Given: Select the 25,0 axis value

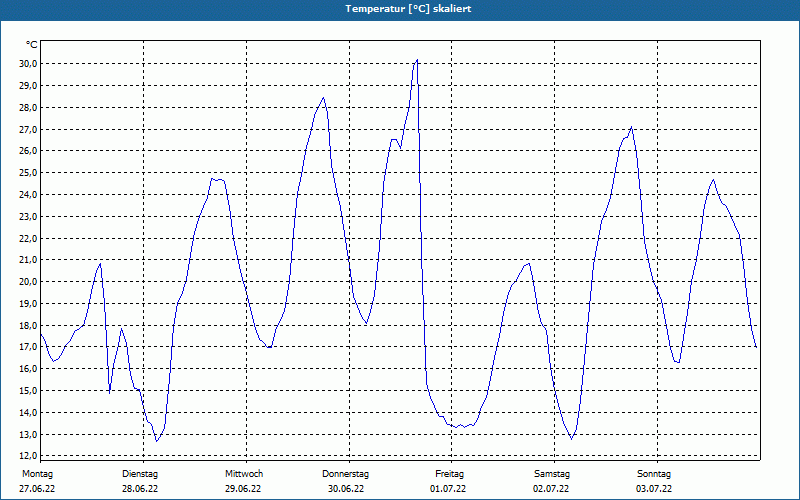Looking at the screenshot, I should [x=27, y=173].
